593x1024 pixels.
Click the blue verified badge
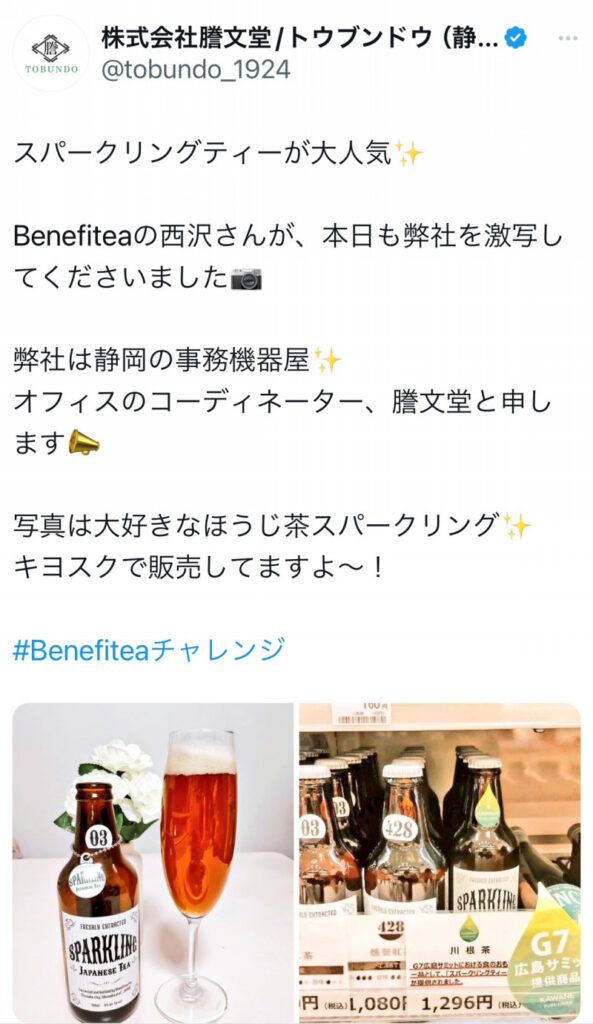516,39
